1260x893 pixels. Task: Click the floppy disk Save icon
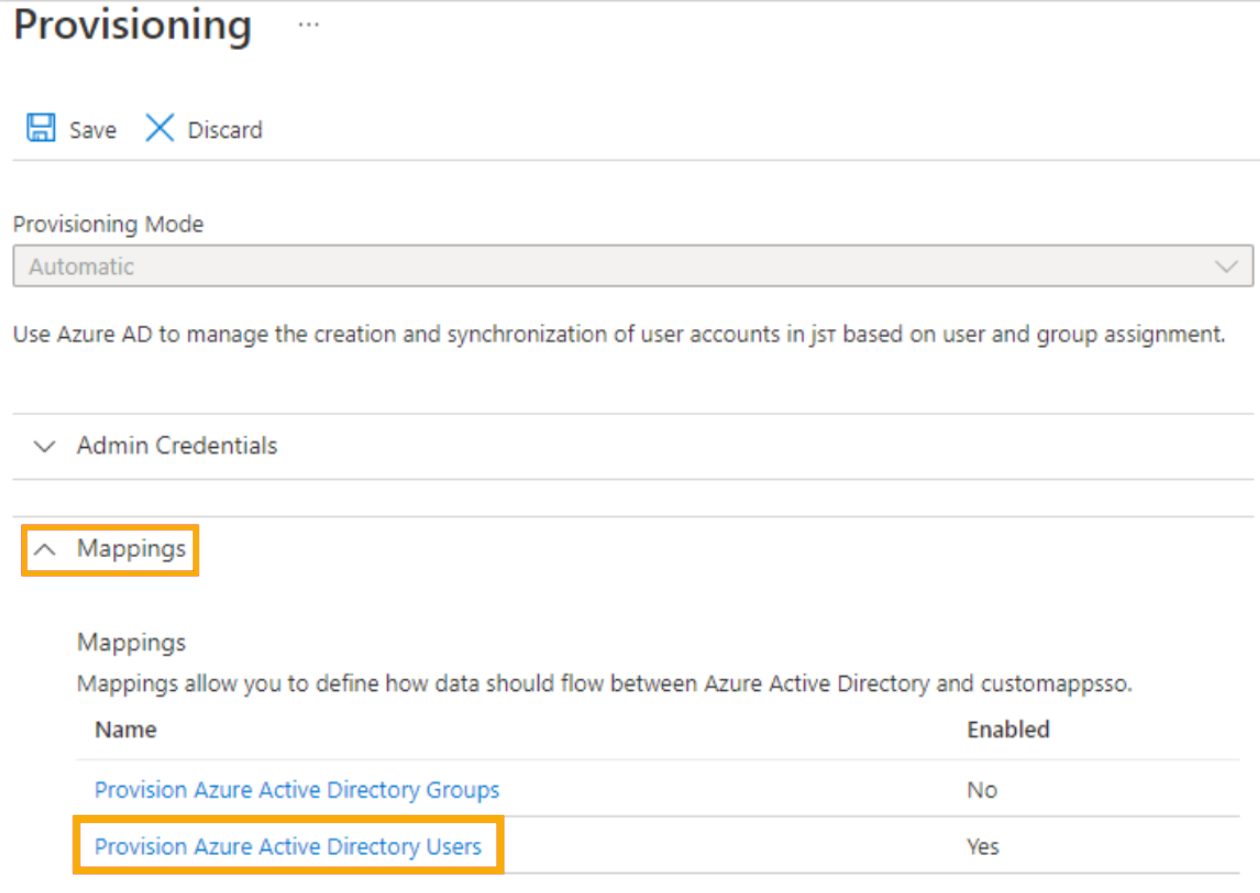point(41,129)
